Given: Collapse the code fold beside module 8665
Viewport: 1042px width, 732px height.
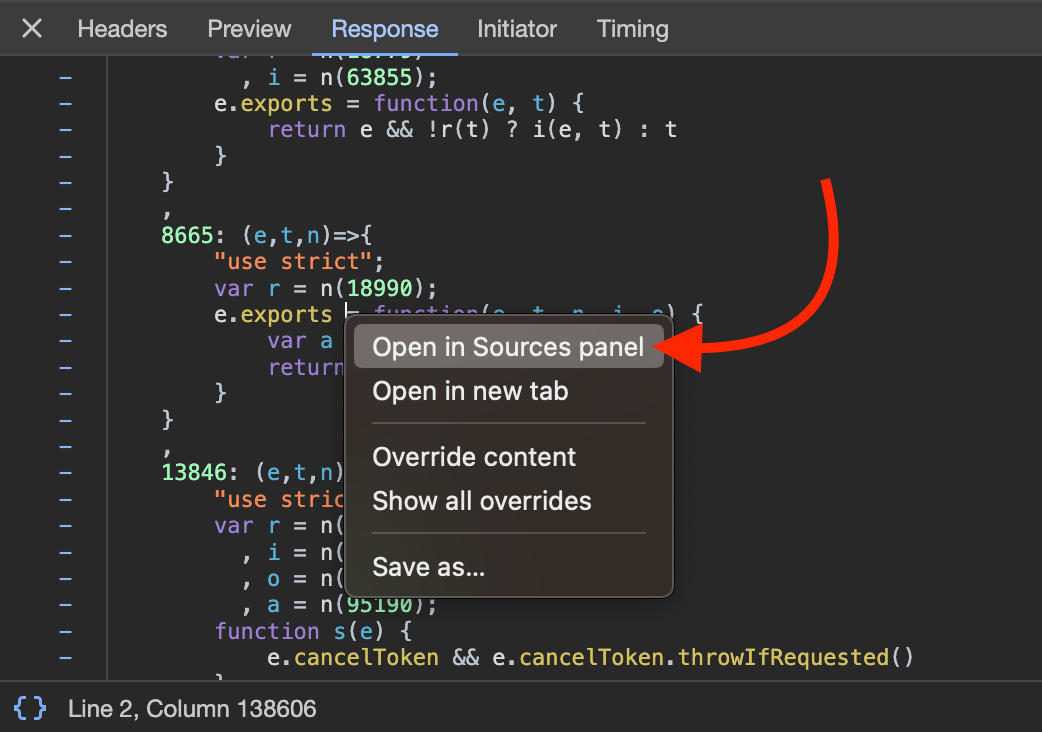Looking at the screenshot, I should pyautogui.click(x=65, y=235).
